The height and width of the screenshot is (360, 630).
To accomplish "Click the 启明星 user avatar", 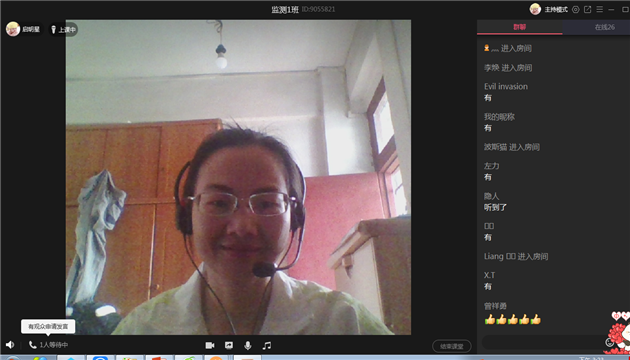I will [13, 29].
